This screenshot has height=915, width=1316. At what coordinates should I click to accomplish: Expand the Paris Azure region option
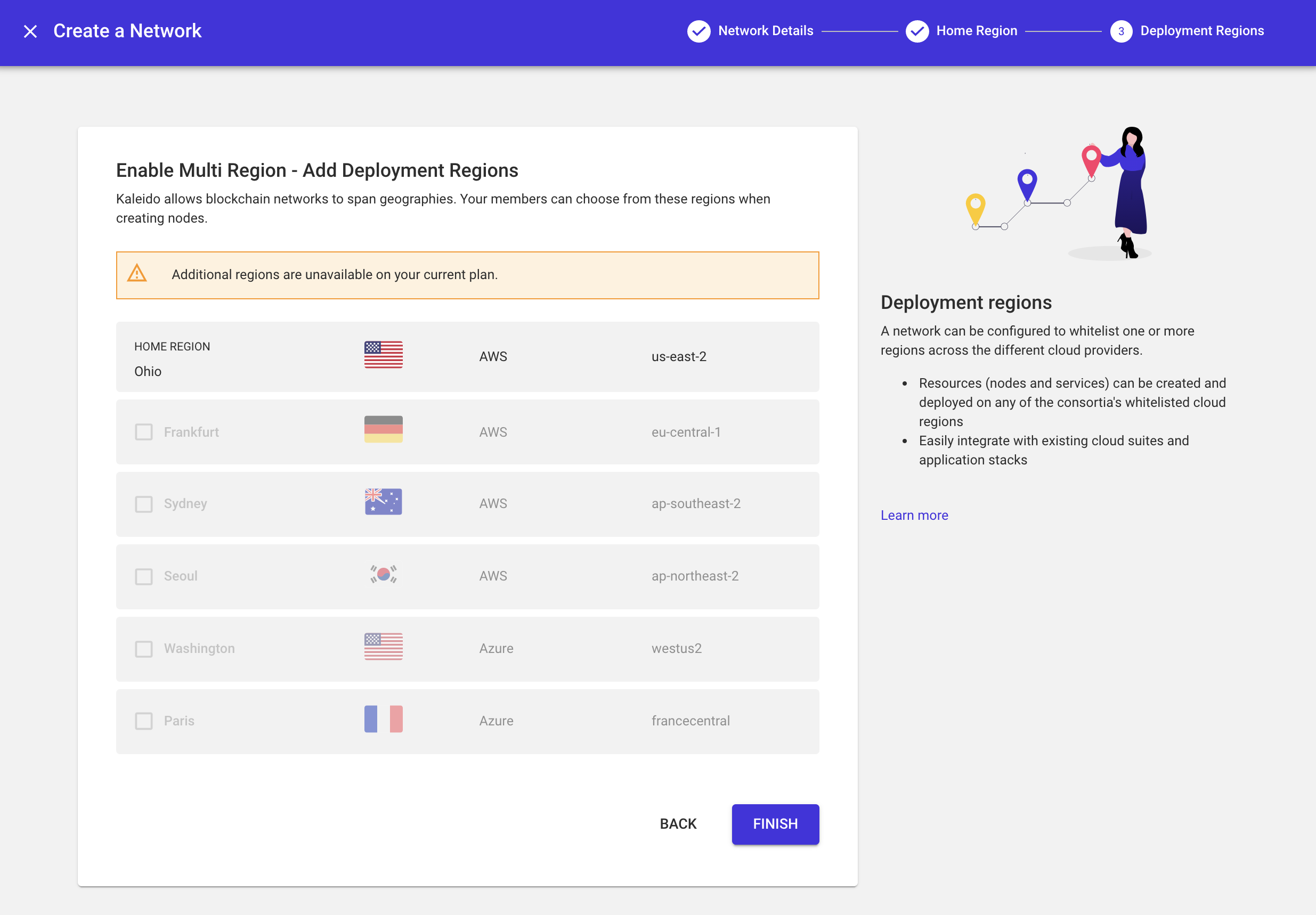tap(143, 720)
